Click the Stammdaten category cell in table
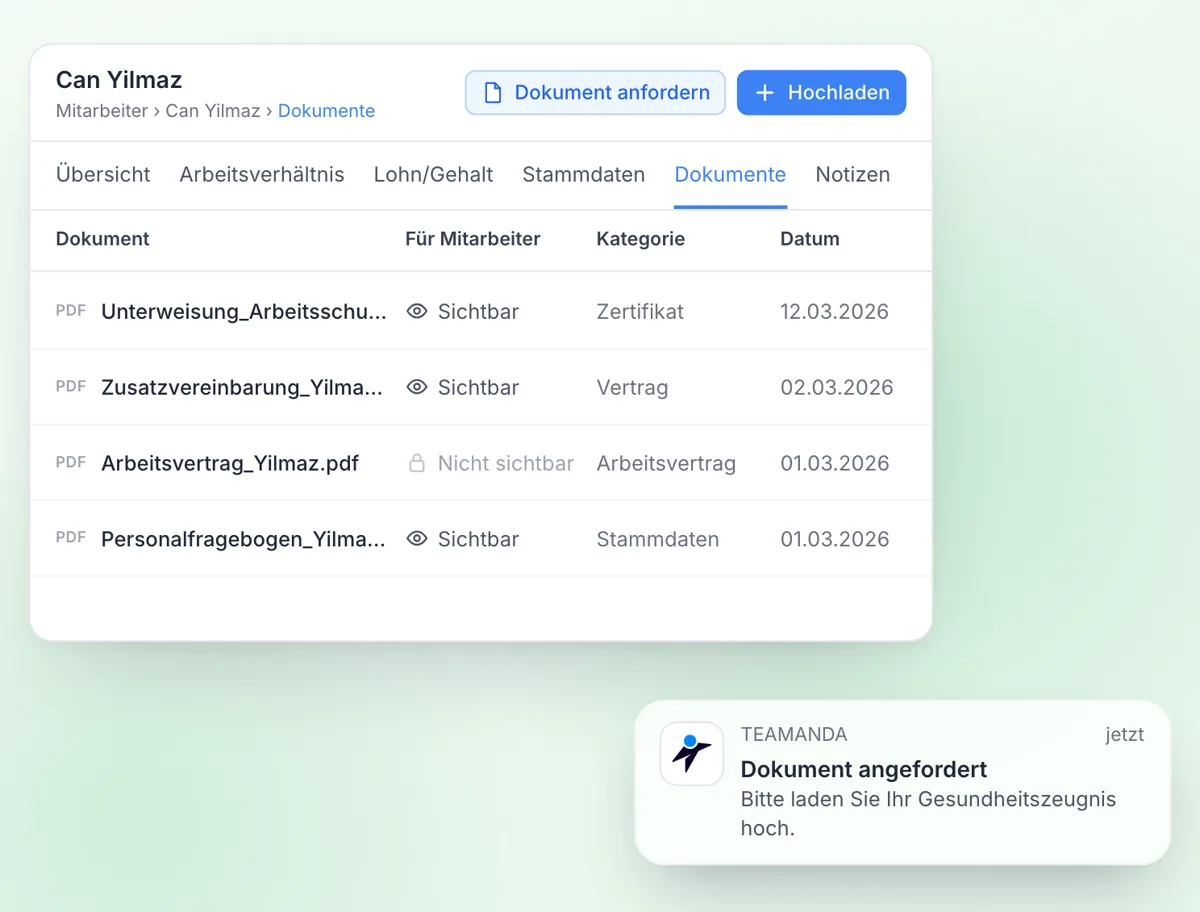The width and height of the screenshot is (1200, 912). click(x=658, y=540)
